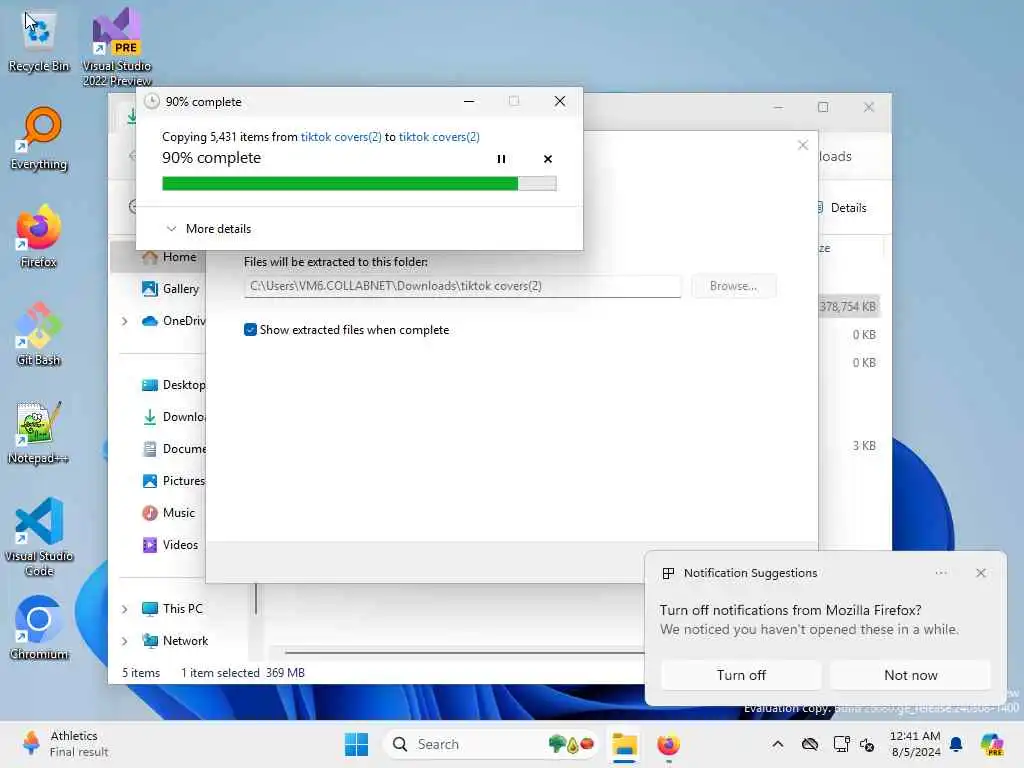Launch Firefox from the desktop shortcut
Screen dimensions: 1024x768
tap(39, 236)
